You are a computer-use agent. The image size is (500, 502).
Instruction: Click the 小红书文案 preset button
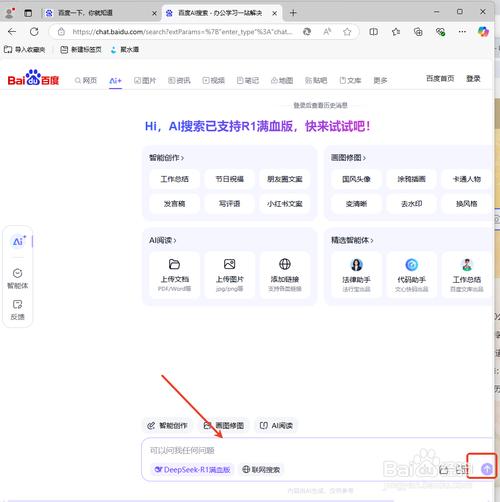pyautogui.click(x=285, y=203)
